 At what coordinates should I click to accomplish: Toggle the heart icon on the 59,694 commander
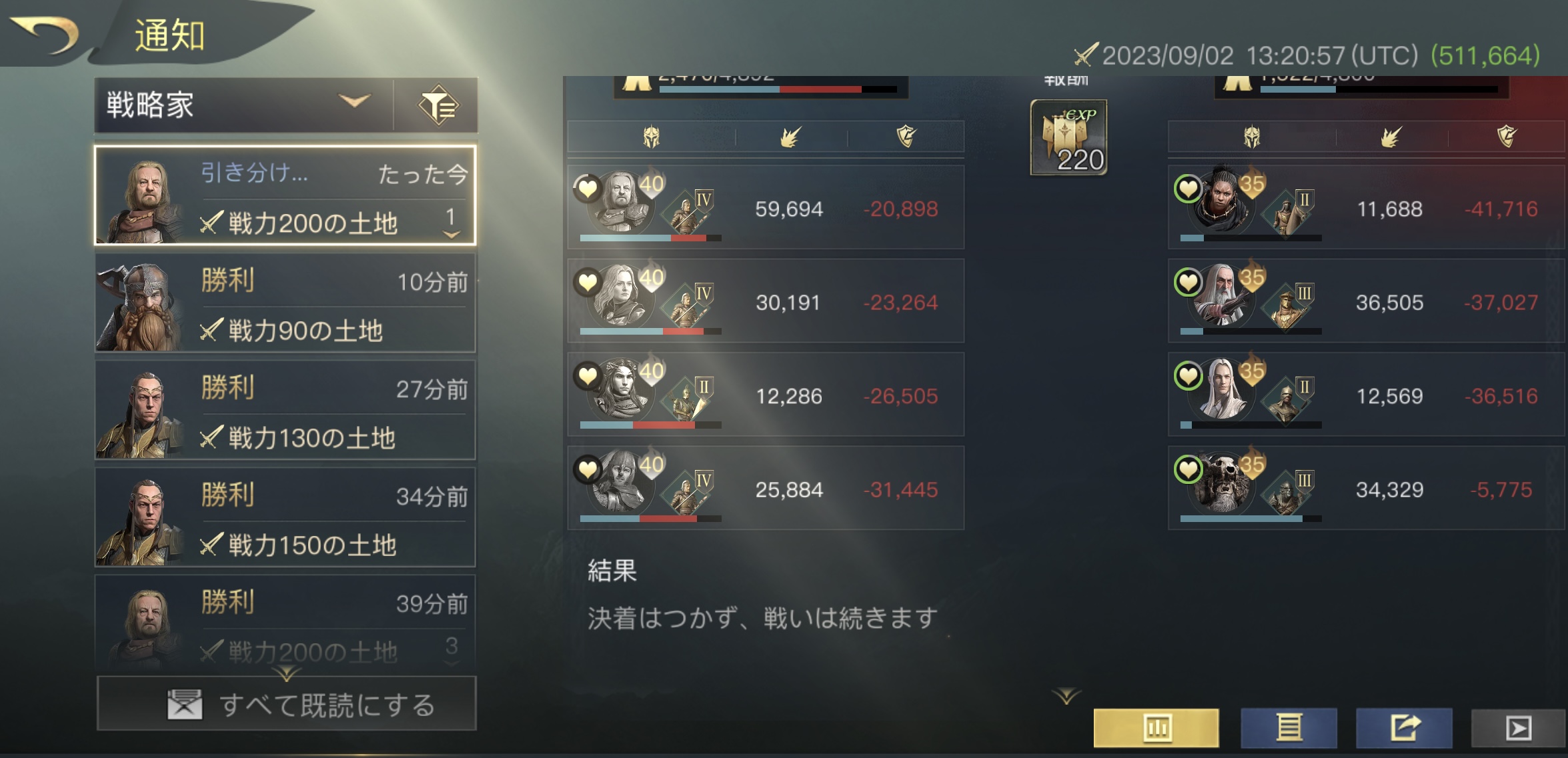(x=587, y=189)
